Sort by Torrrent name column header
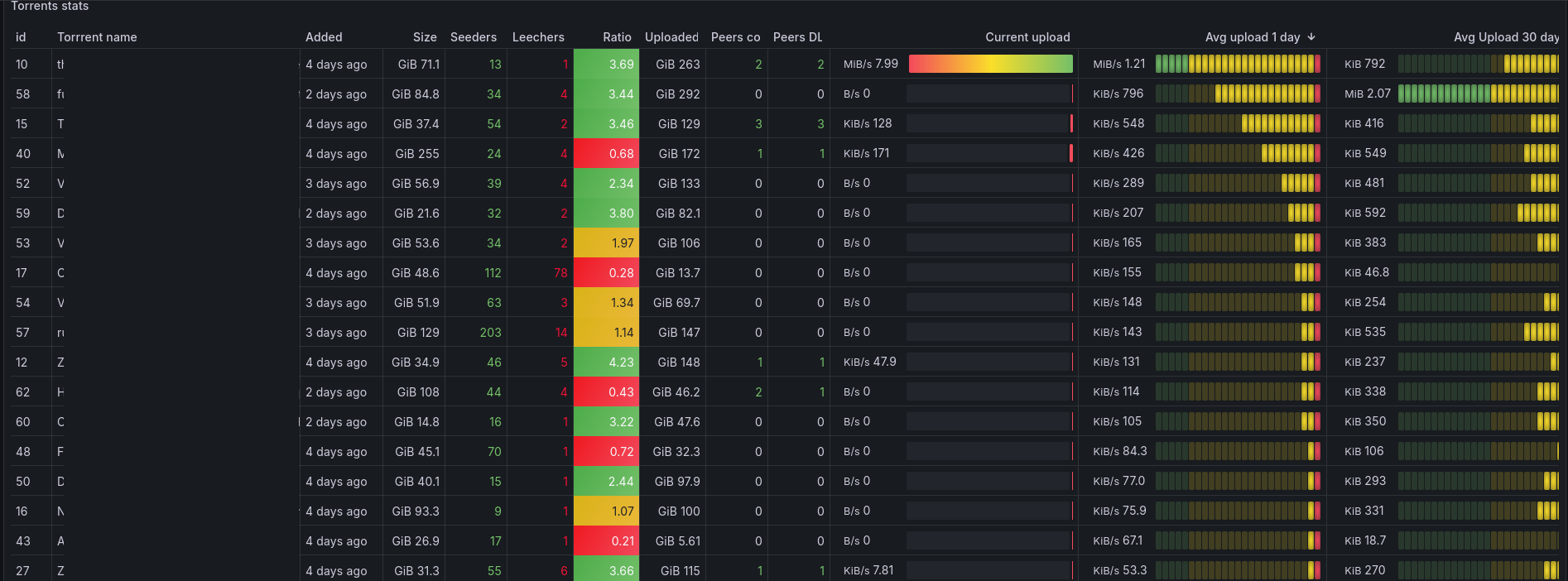Viewport: 1568px width, 581px height. (x=97, y=37)
